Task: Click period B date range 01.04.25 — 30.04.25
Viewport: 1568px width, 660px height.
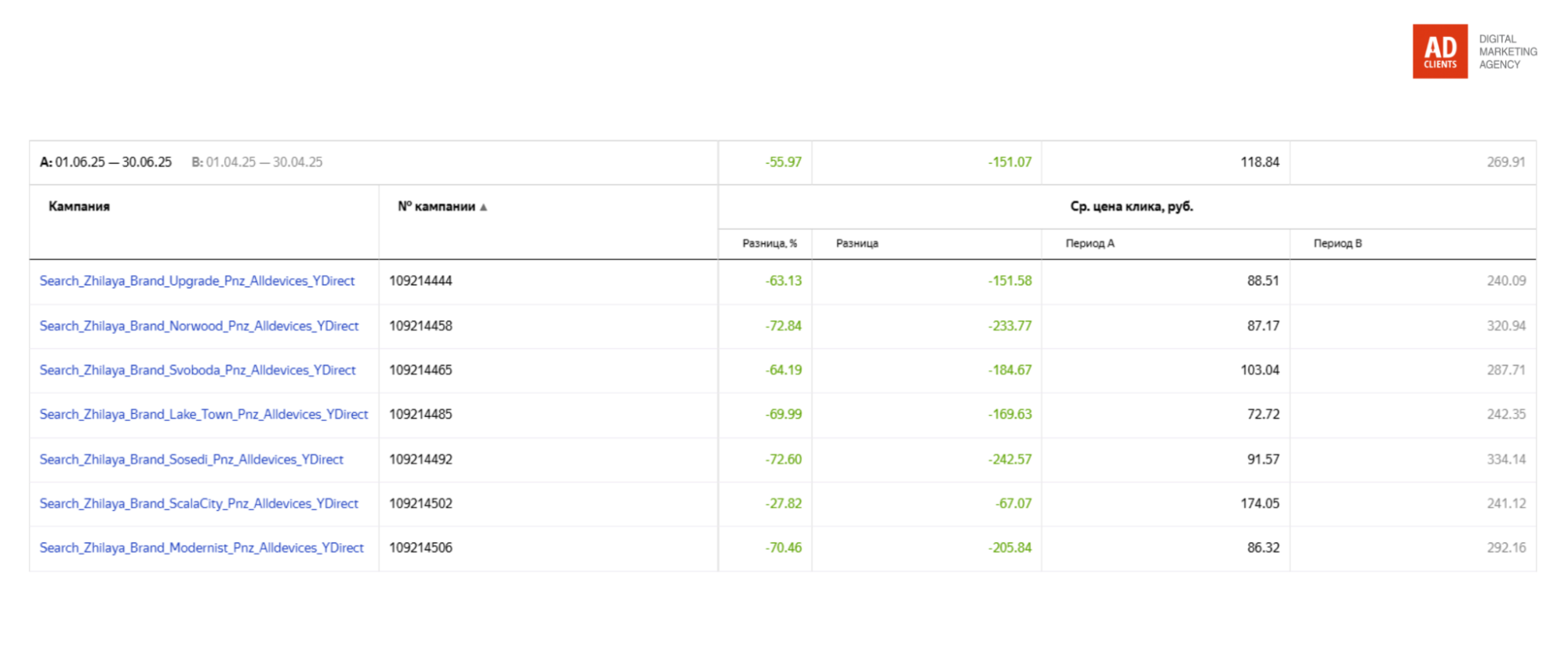Action: (x=264, y=162)
